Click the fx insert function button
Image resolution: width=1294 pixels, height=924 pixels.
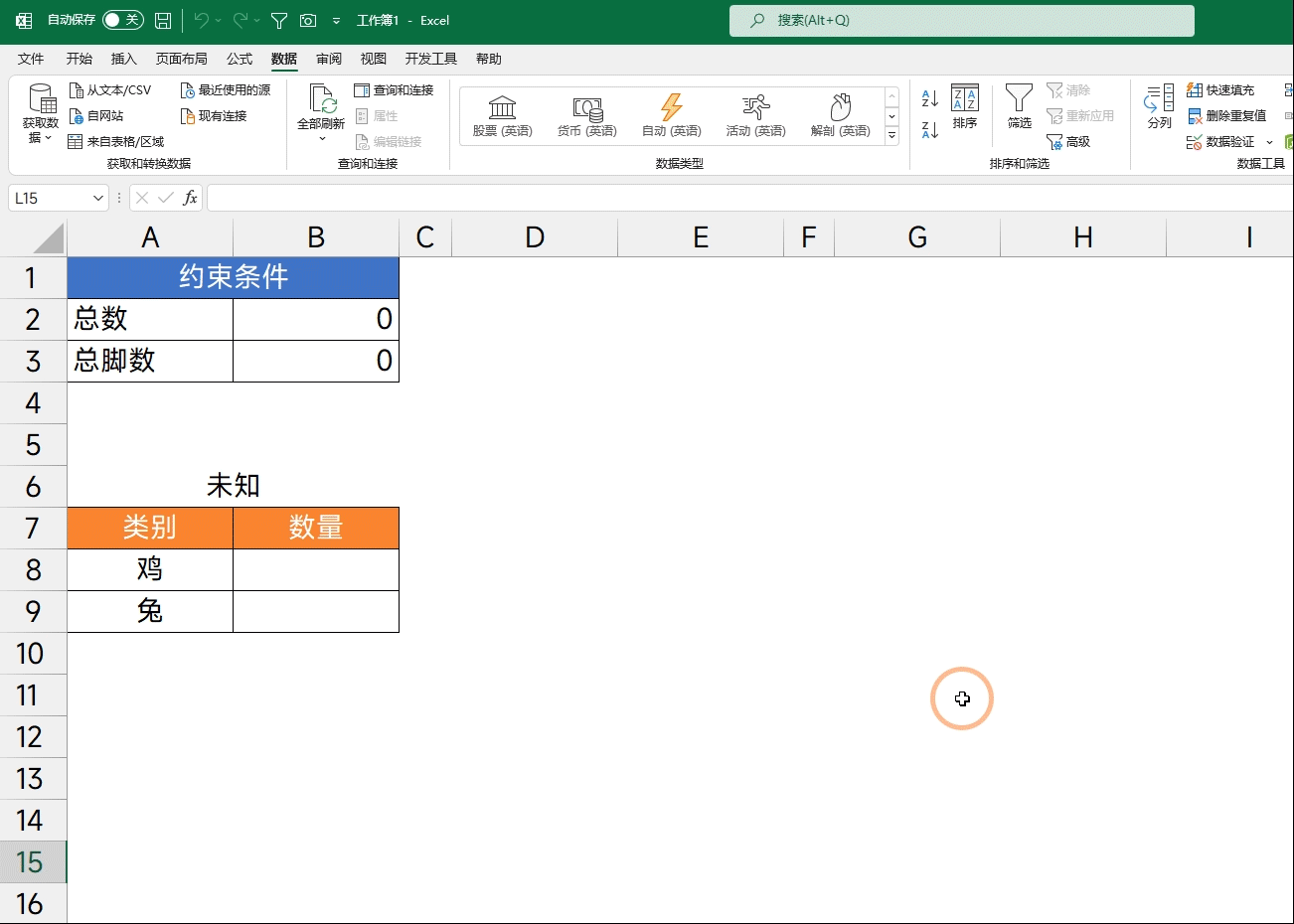tap(190, 198)
